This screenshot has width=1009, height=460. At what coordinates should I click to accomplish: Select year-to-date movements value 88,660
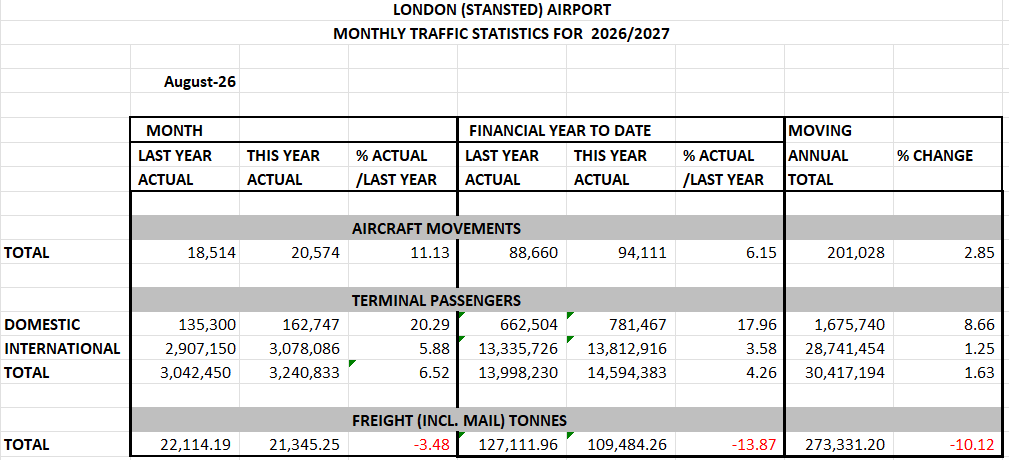[x=512, y=252]
